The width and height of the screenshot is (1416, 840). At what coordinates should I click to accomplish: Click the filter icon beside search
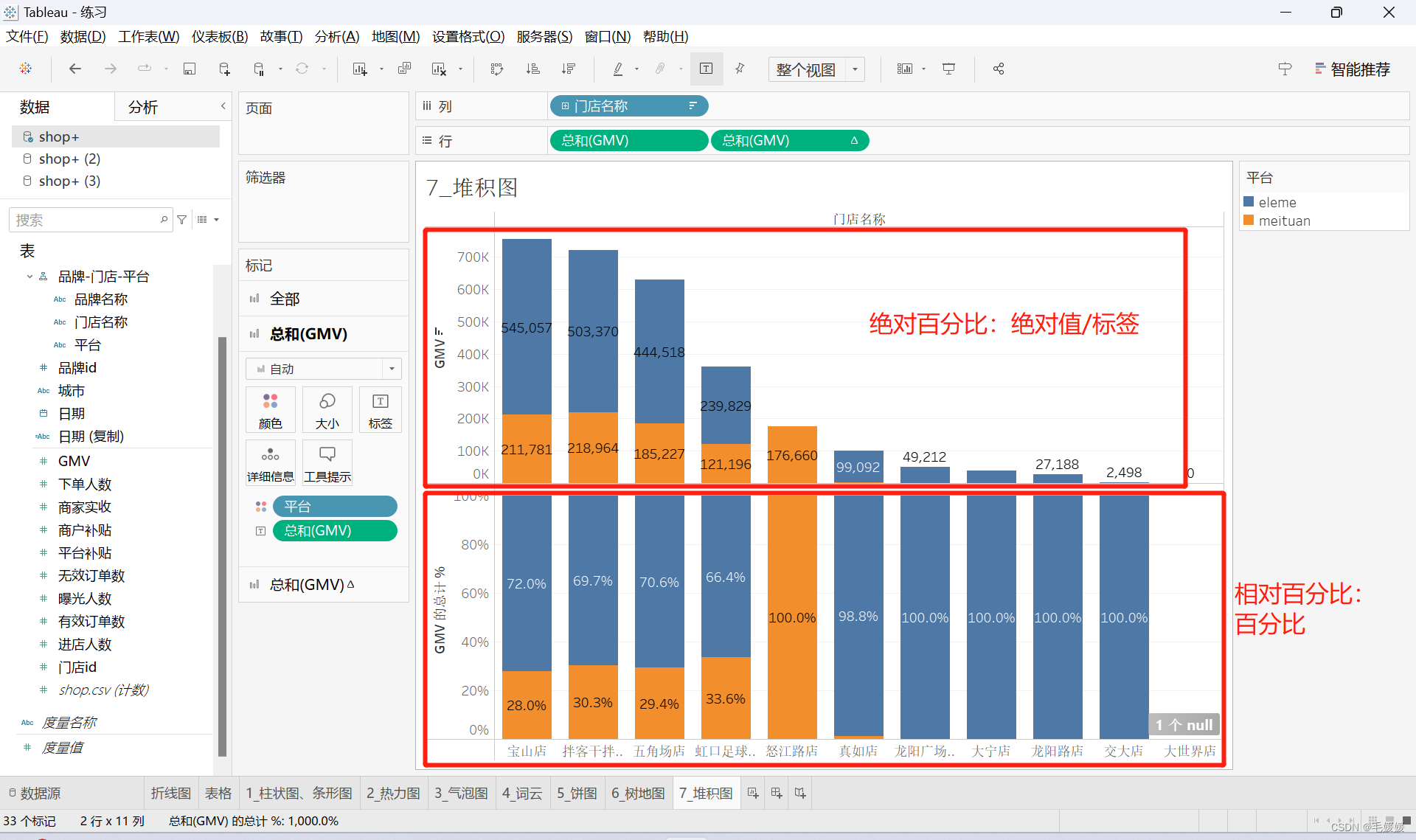[182, 220]
